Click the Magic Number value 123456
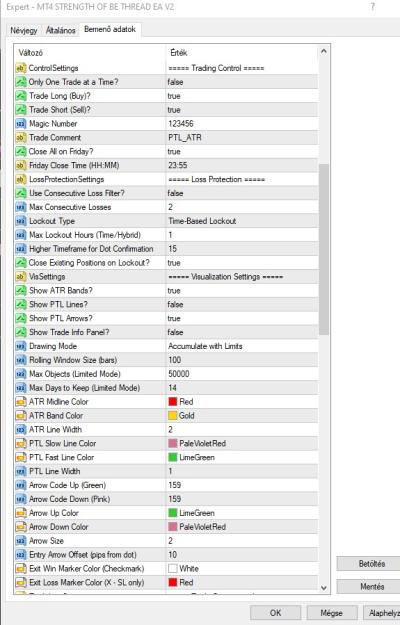Viewport: 400px width, 625px height. click(x=181, y=124)
